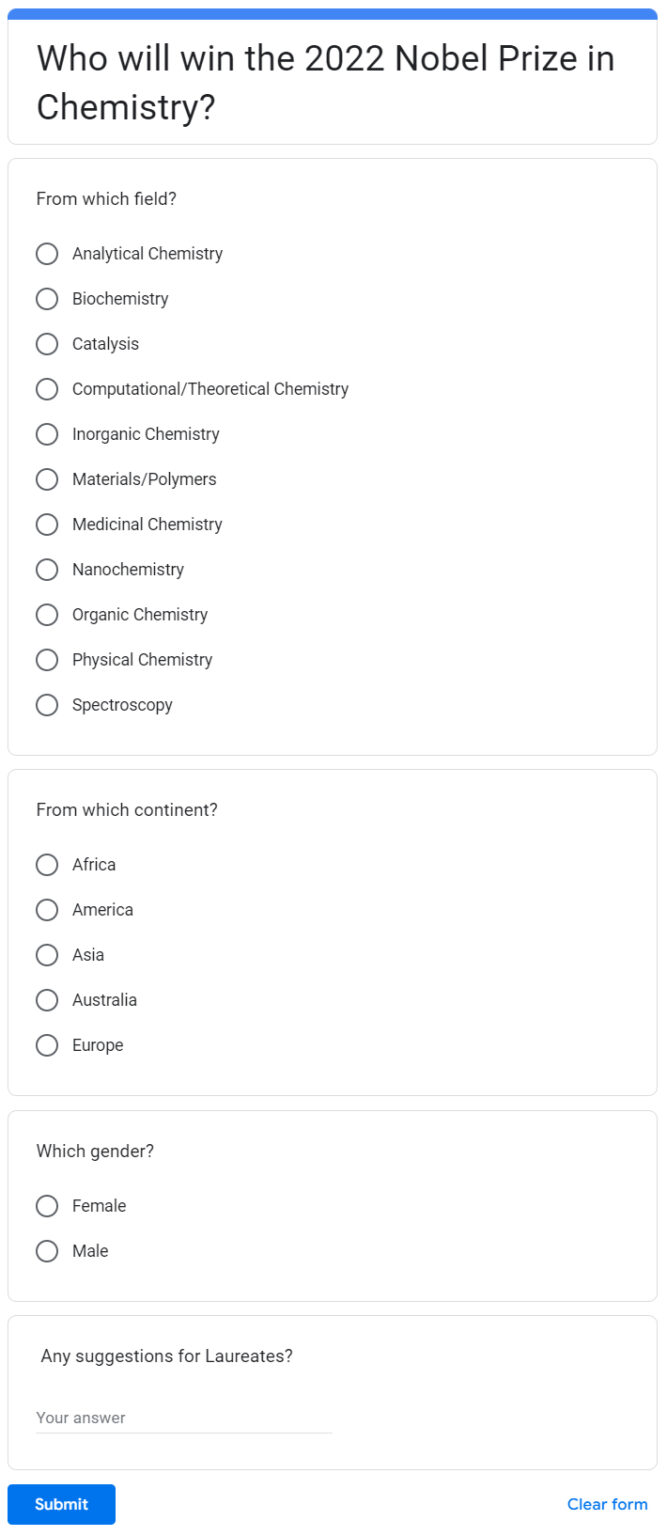Screen dimensions: 667x1536
Task: Pick Nanochemistry as the field
Action: click(47, 569)
